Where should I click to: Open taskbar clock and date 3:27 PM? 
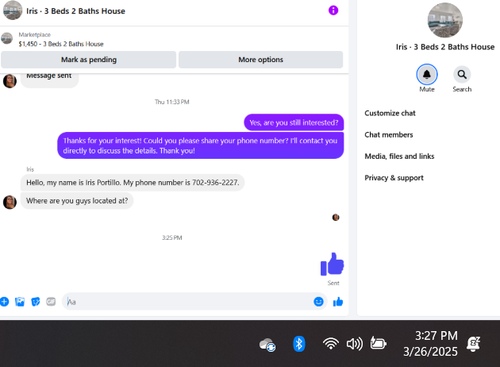click(430, 344)
